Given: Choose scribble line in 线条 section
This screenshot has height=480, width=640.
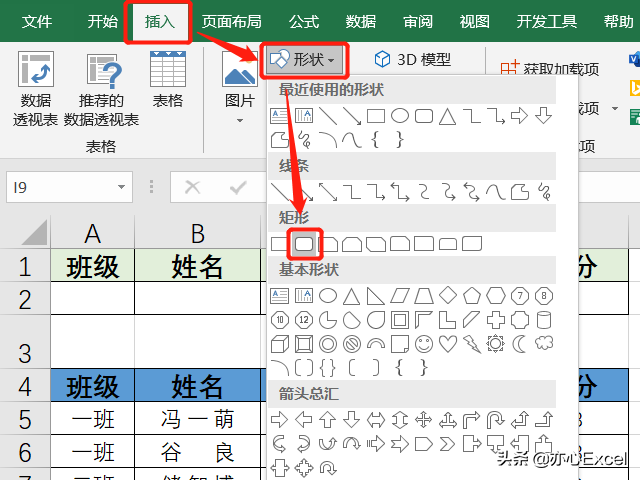Looking at the screenshot, I should [x=544, y=192].
